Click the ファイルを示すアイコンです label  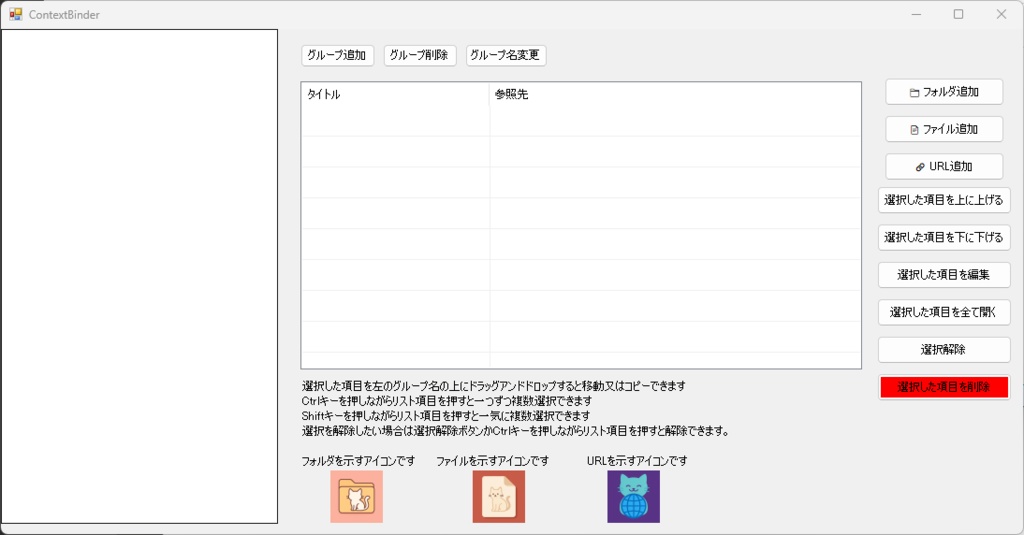click(x=492, y=461)
